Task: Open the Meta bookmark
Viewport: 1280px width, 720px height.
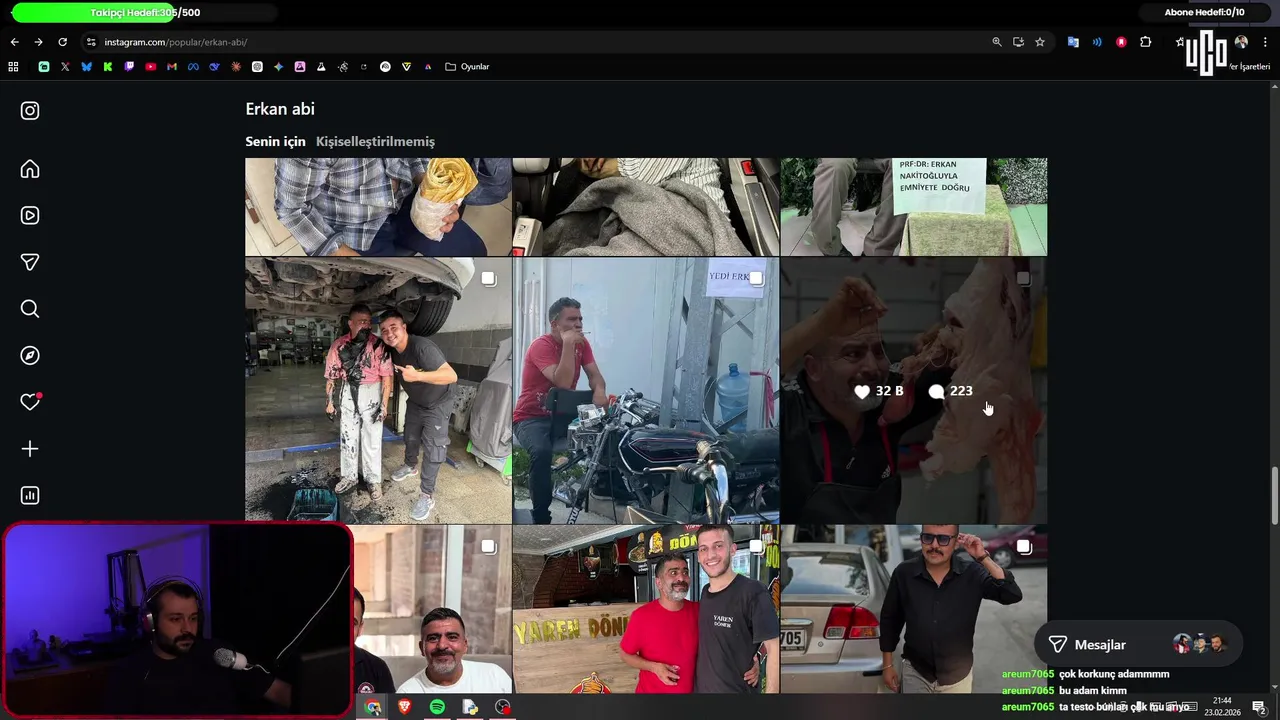Action: pyautogui.click(x=193, y=67)
